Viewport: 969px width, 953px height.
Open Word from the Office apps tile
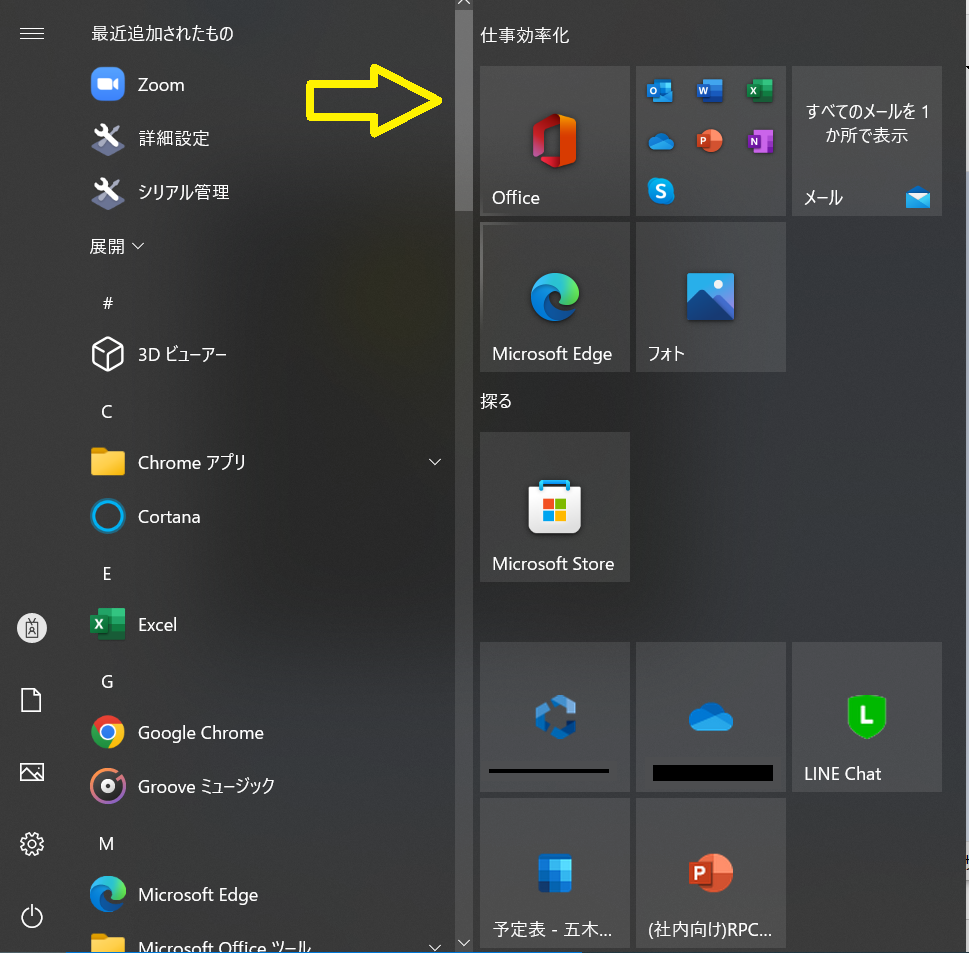[x=710, y=91]
